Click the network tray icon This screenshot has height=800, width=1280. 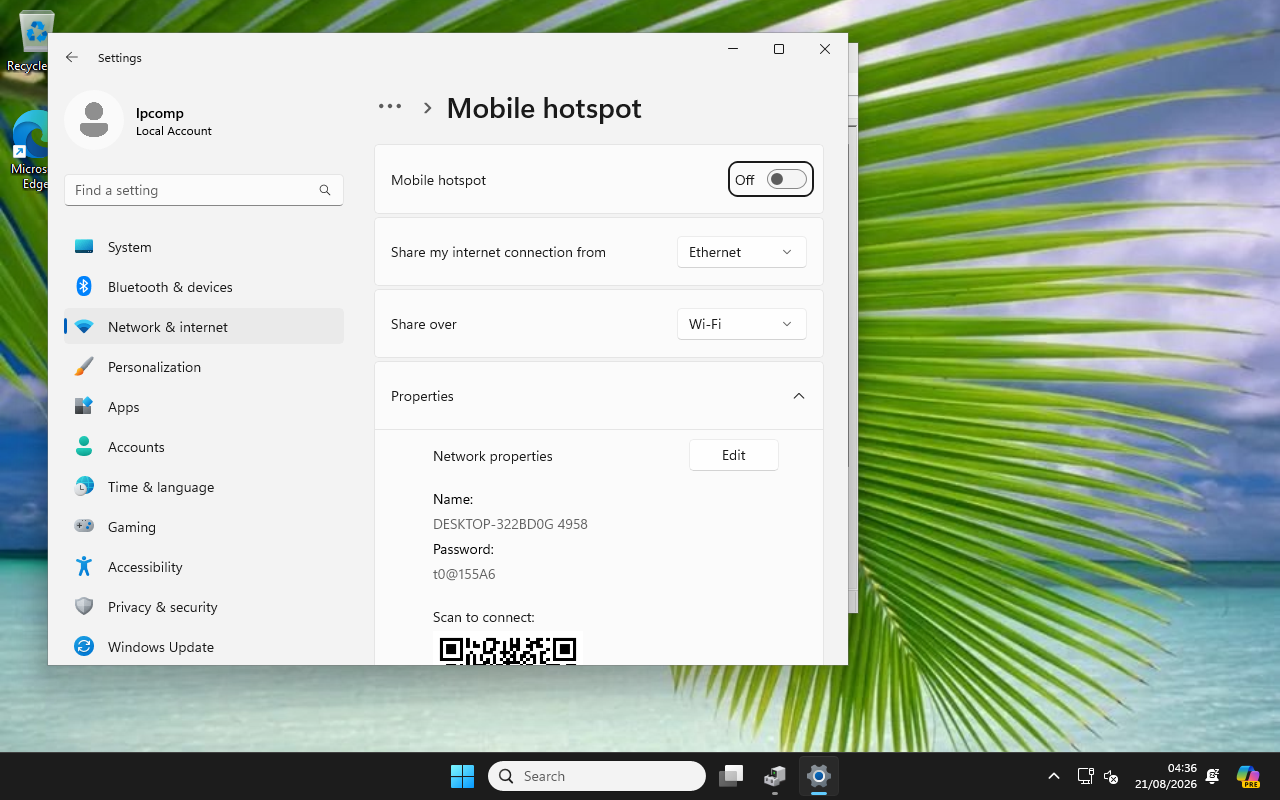coord(1085,776)
